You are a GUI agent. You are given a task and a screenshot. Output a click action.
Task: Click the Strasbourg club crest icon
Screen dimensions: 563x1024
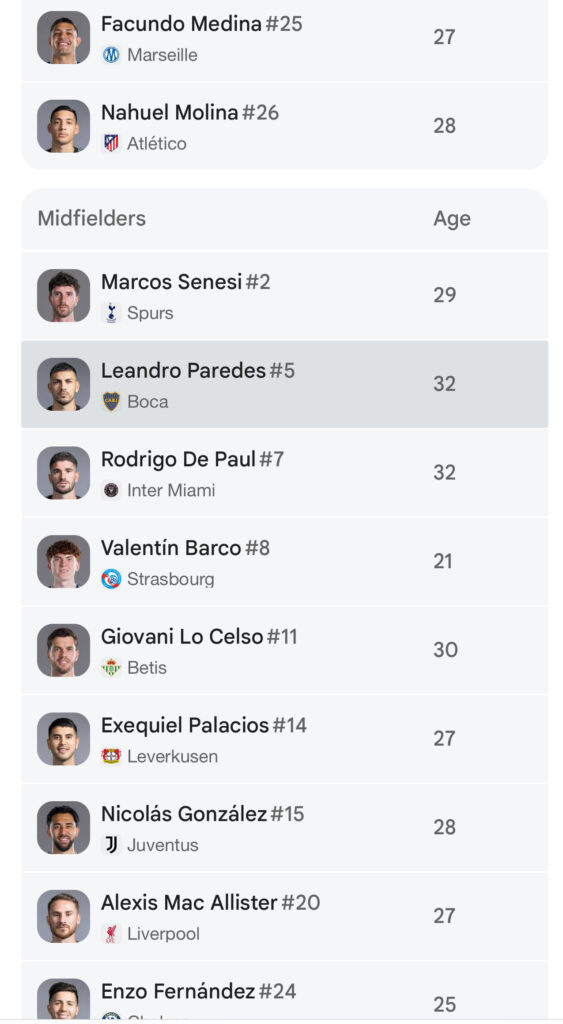click(x=111, y=579)
